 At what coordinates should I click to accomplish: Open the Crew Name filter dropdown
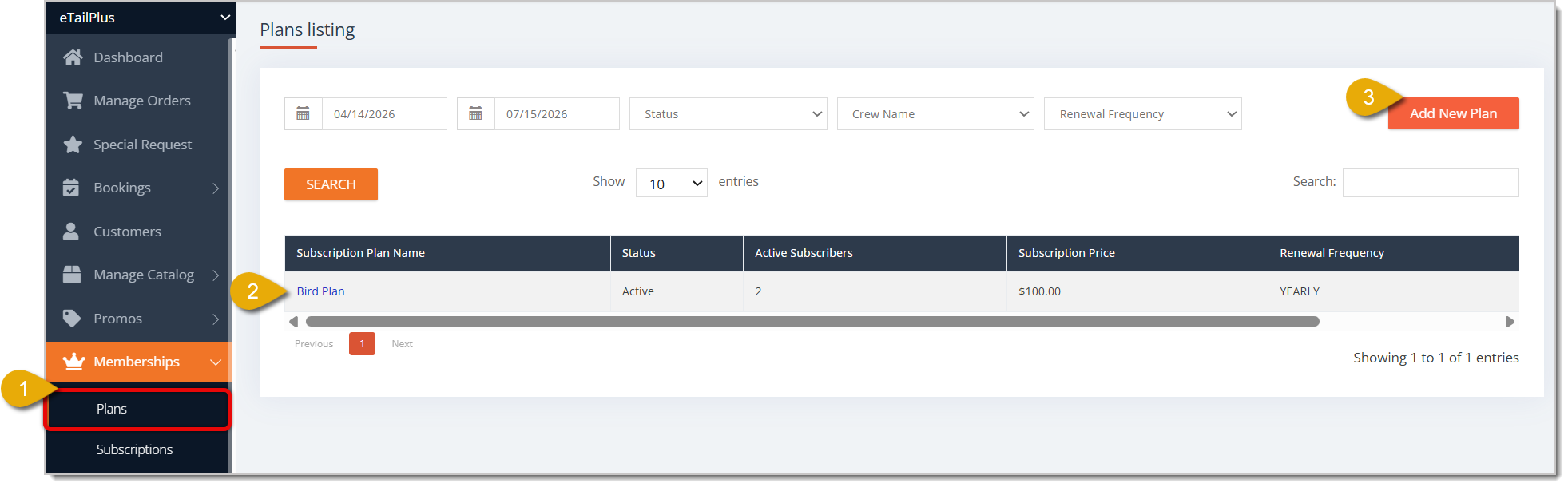click(x=935, y=114)
